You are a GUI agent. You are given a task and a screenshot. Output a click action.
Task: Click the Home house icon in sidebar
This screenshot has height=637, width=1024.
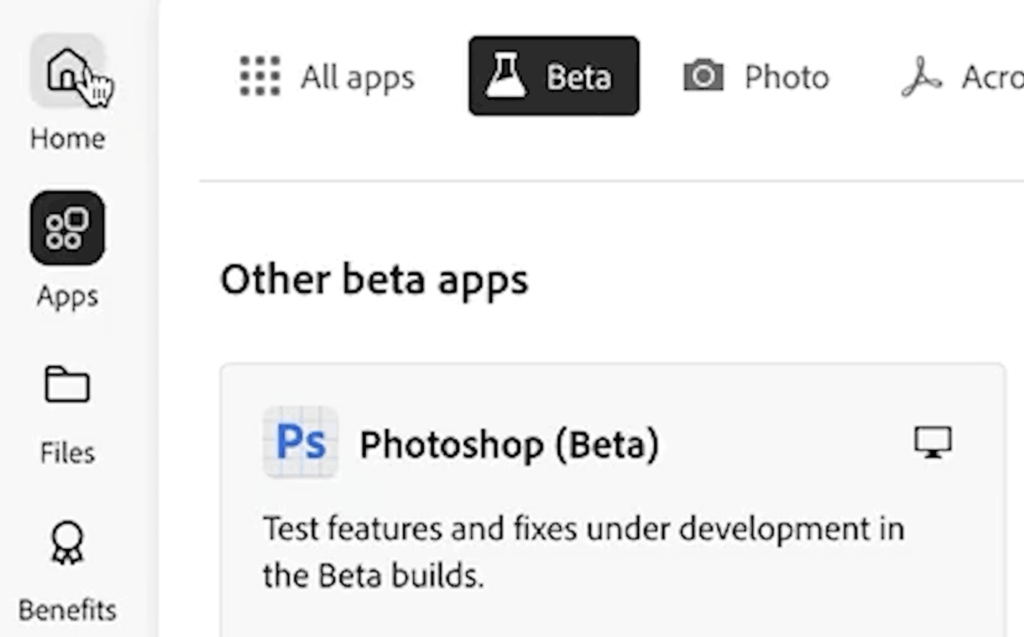[66, 70]
